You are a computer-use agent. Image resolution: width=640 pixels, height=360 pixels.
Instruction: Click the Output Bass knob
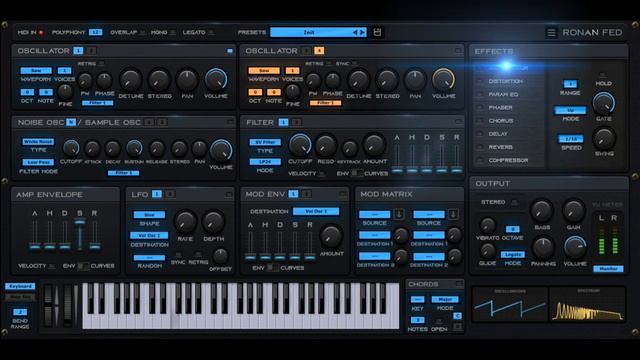(x=542, y=211)
